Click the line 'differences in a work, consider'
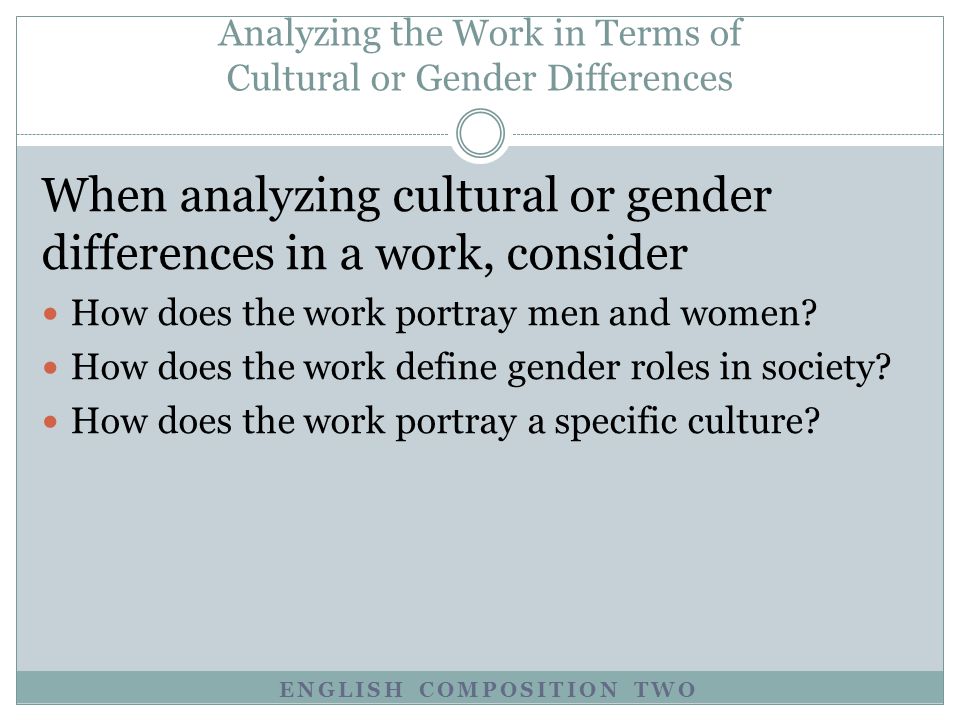The width and height of the screenshot is (960, 720). [x=365, y=253]
